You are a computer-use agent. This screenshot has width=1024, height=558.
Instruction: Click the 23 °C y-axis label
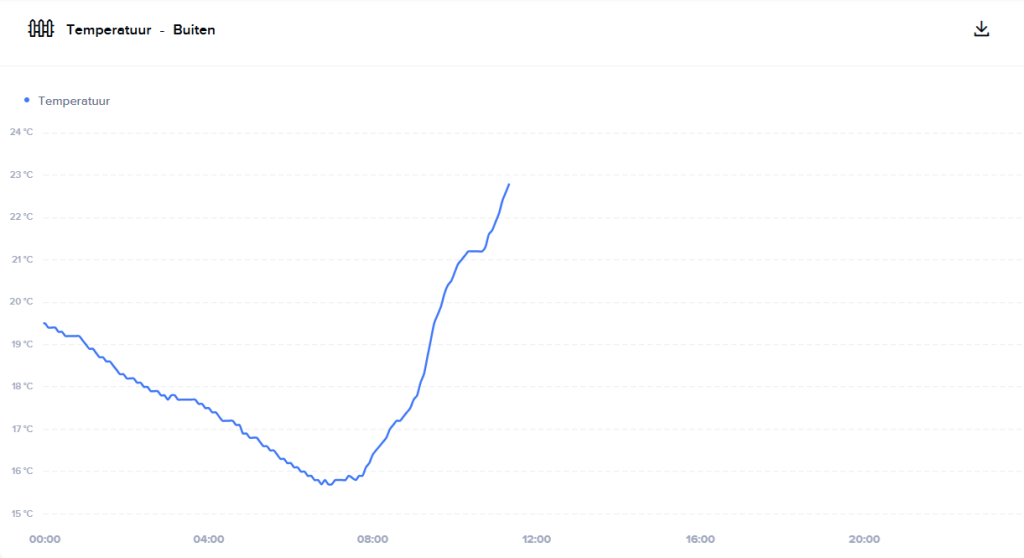[x=21, y=175]
